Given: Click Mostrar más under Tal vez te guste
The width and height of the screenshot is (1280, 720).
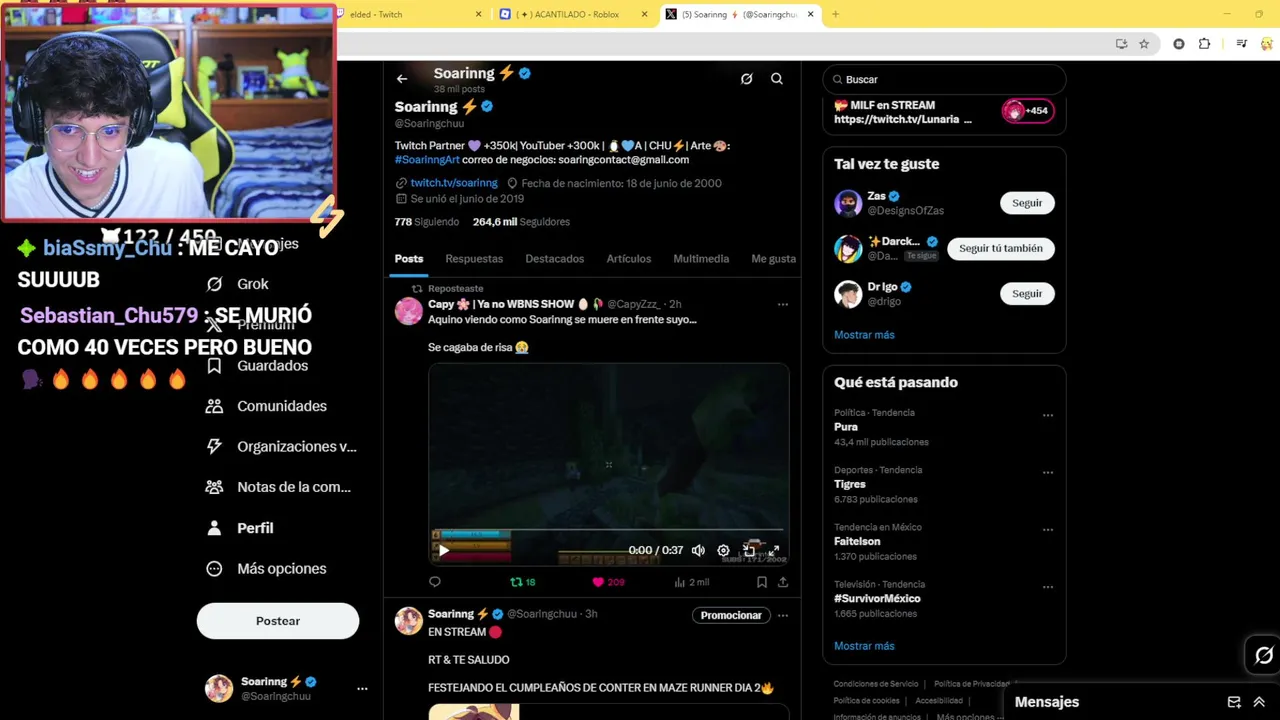Looking at the screenshot, I should pyautogui.click(x=864, y=335).
